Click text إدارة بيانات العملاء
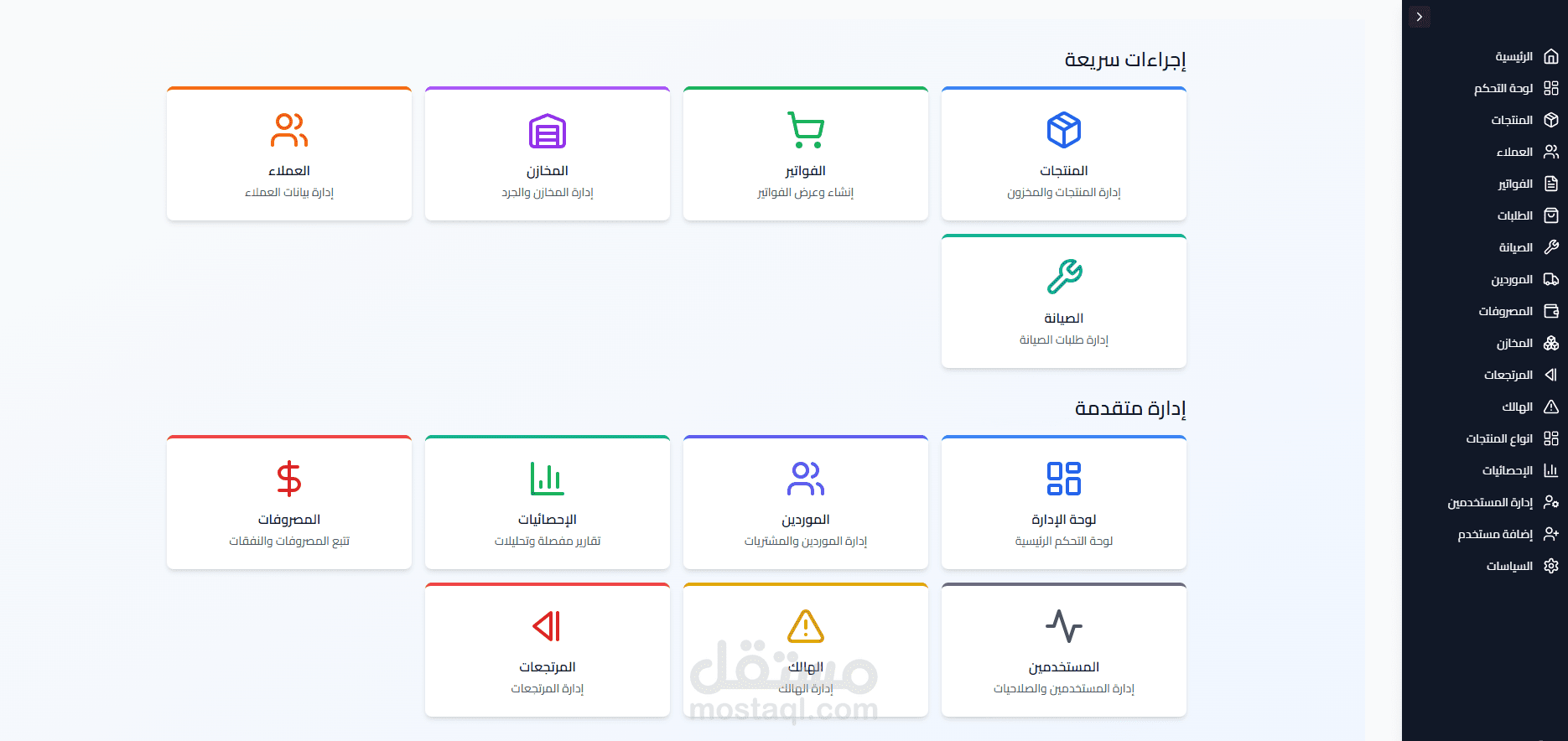Image resolution: width=1568 pixels, height=741 pixels. click(x=289, y=193)
